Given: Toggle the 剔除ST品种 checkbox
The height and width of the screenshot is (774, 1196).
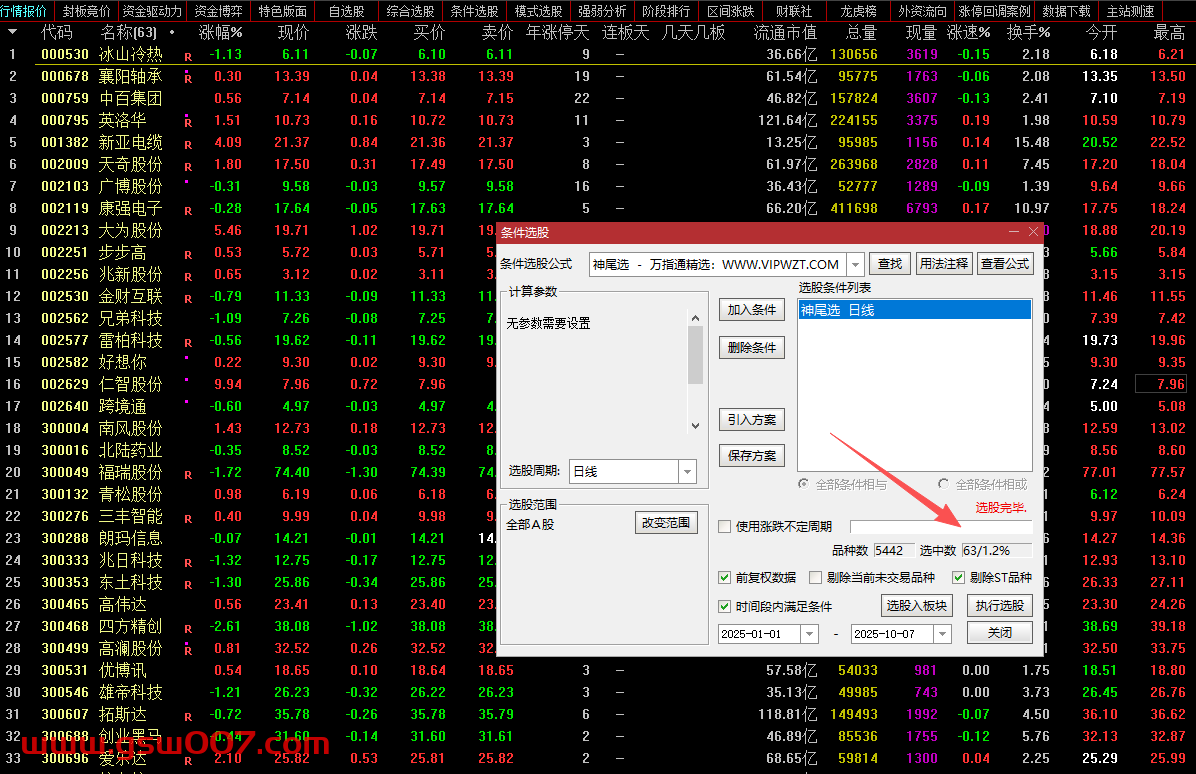Looking at the screenshot, I should pos(958,577).
